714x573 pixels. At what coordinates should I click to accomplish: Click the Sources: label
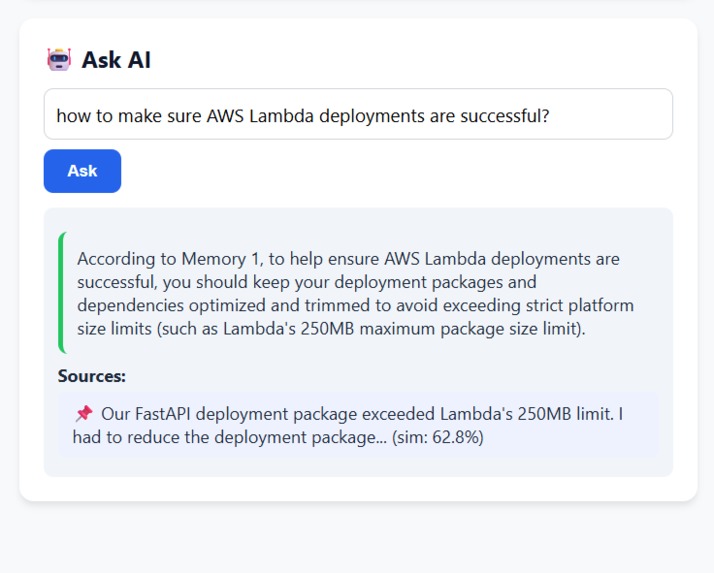tap(92, 376)
